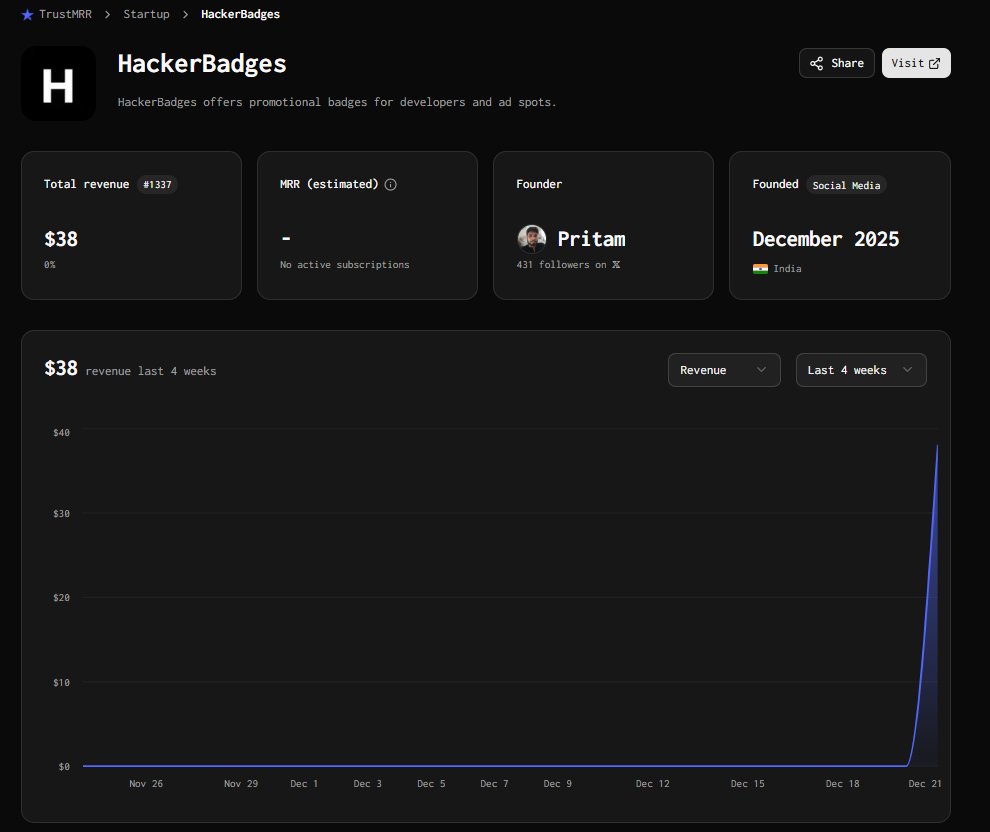This screenshot has width=990, height=832.
Task: Select the HackerBadges breadcrumb item
Action: pyautogui.click(x=240, y=14)
